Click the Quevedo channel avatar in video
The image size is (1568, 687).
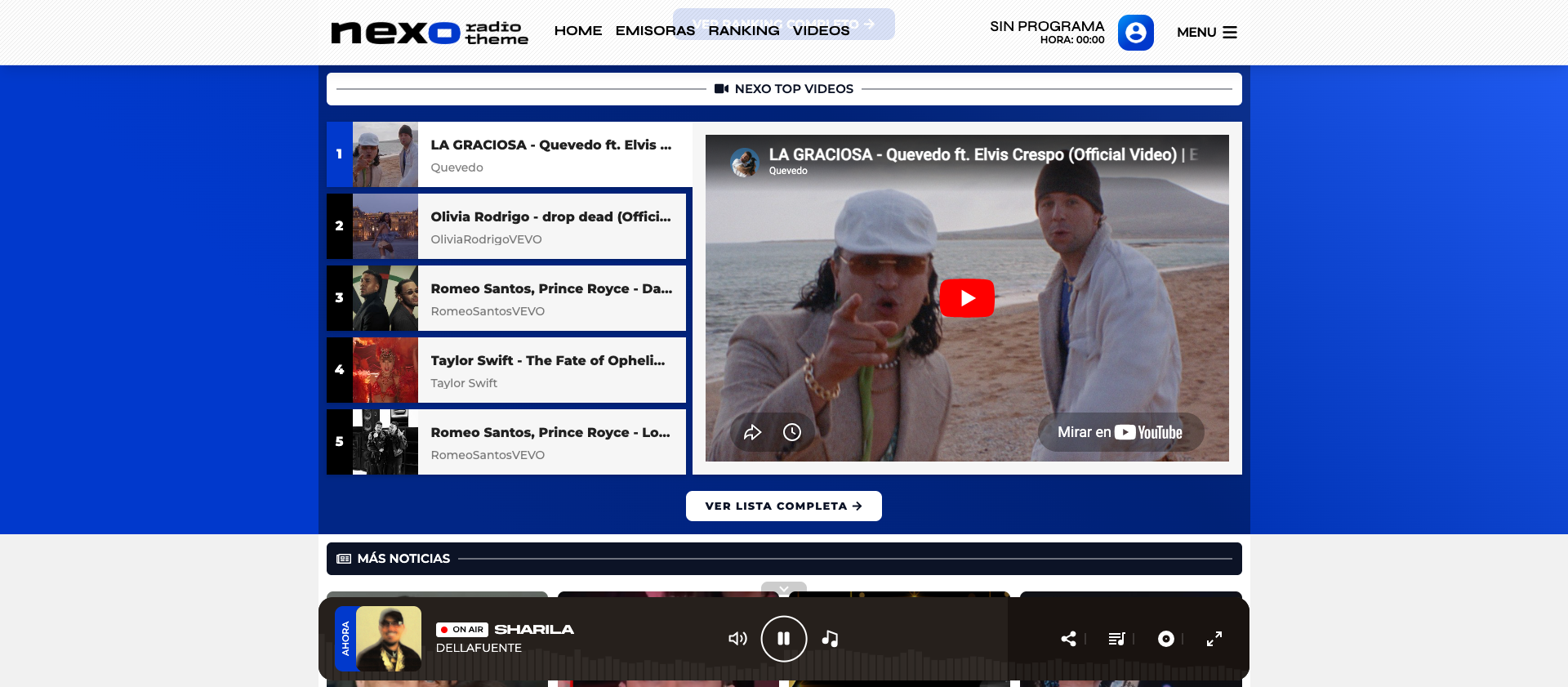pyautogui.click(x=745, y=163)
